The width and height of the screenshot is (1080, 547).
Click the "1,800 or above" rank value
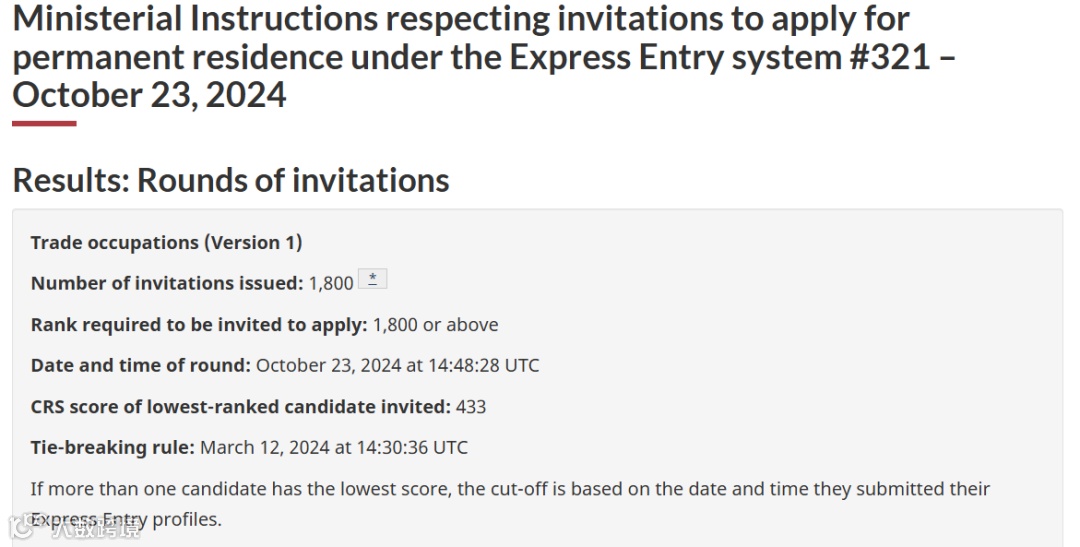[436, 324]
